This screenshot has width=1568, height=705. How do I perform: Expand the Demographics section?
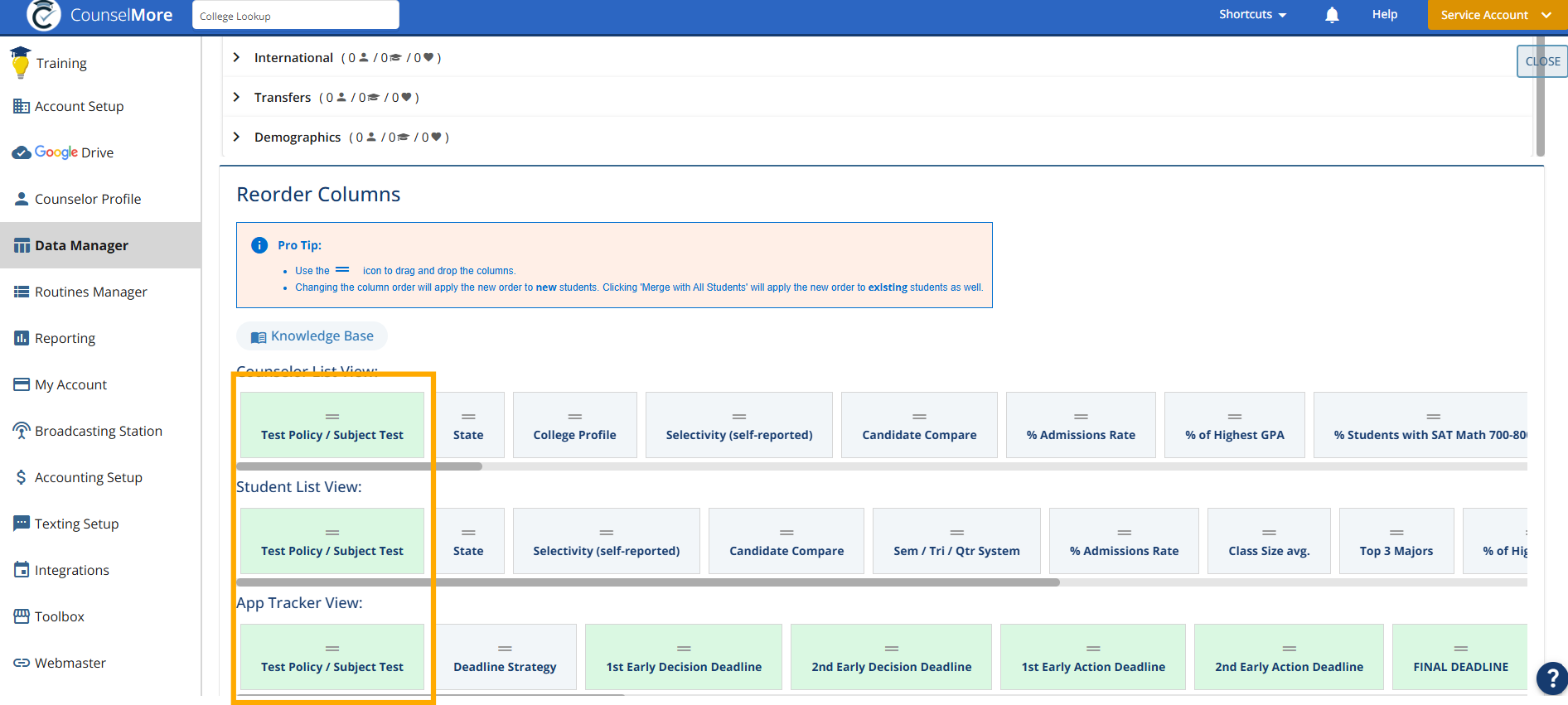pyautogui.click(x=237, y=137)
